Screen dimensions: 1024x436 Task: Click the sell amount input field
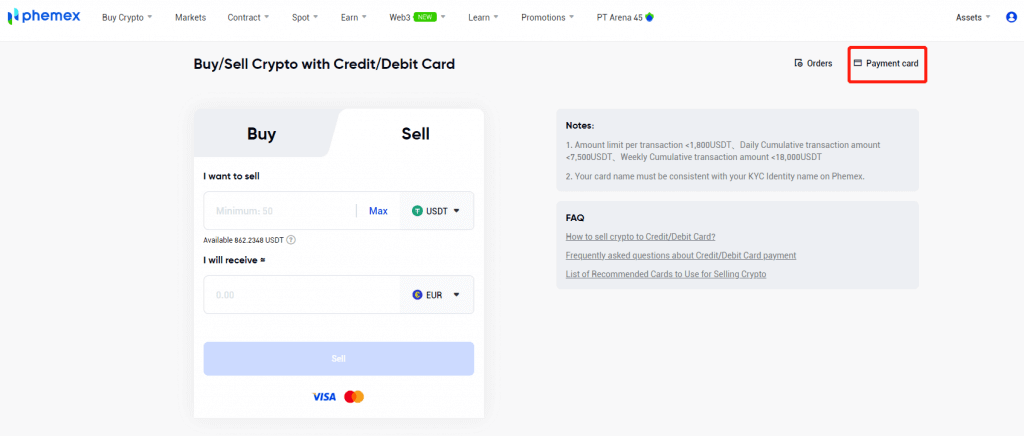pos(280,211)
